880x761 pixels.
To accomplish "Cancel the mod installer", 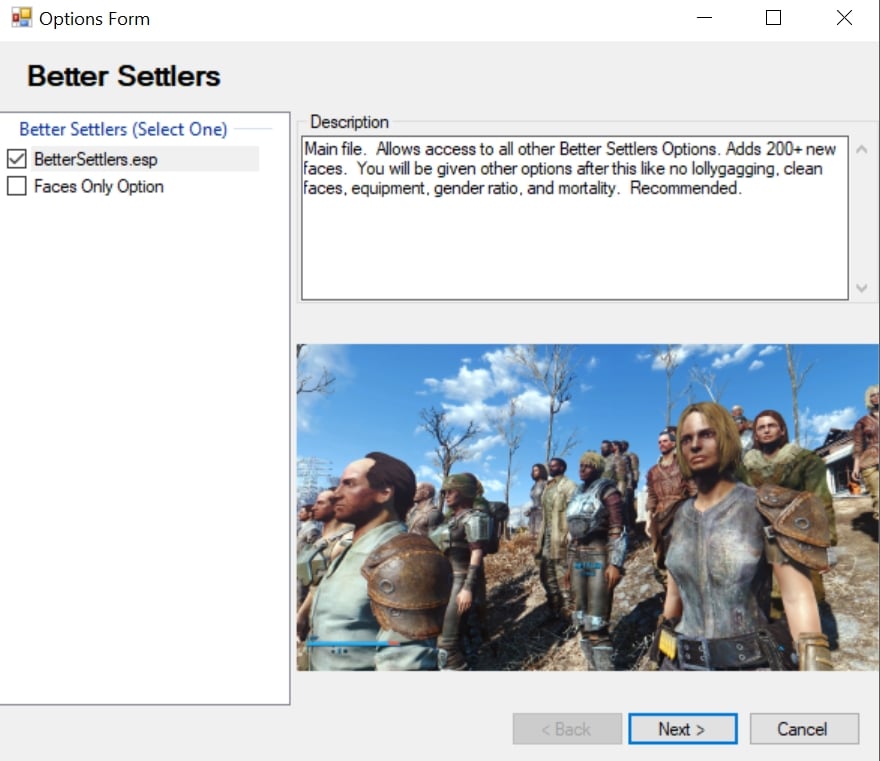I will click(x=803, y=729).
